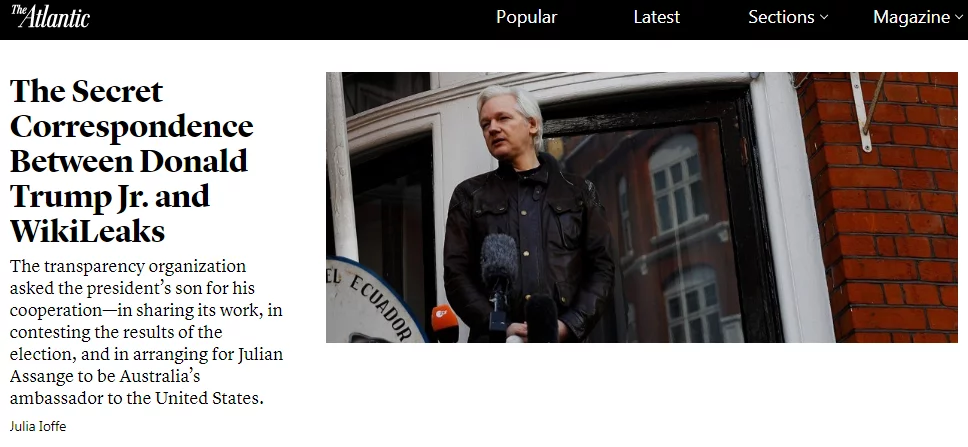Expand the chevron next to Sections
The width and height of the screenshot is (968, 447).
click(824, 18)
